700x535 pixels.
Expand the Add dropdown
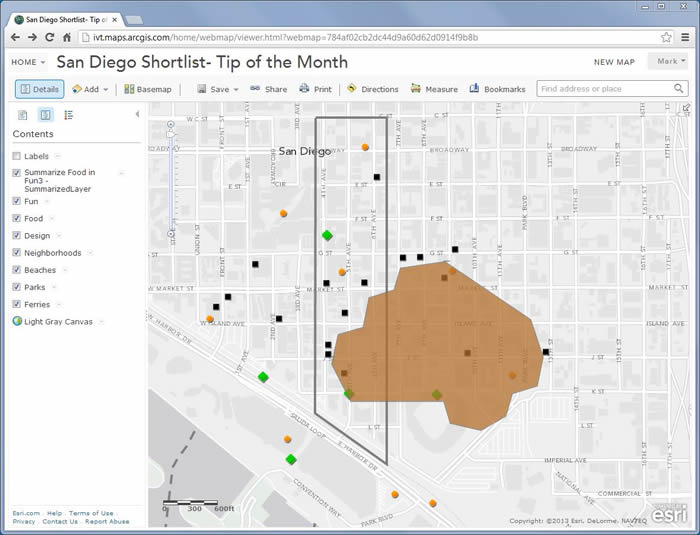pos(106,89)
